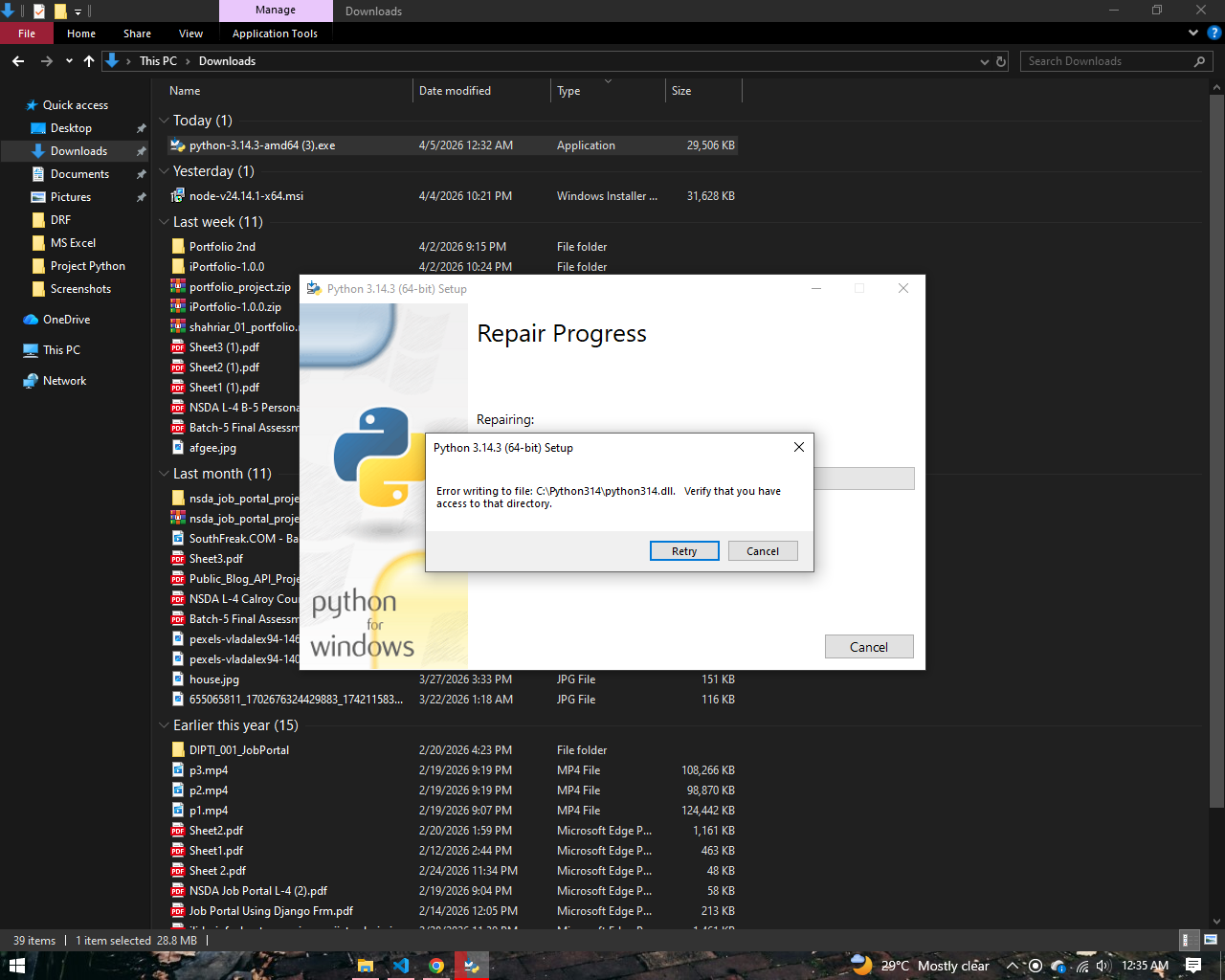Open Screenshots folder in the sidebar
Screen dimensions: 1225x980
80,289
